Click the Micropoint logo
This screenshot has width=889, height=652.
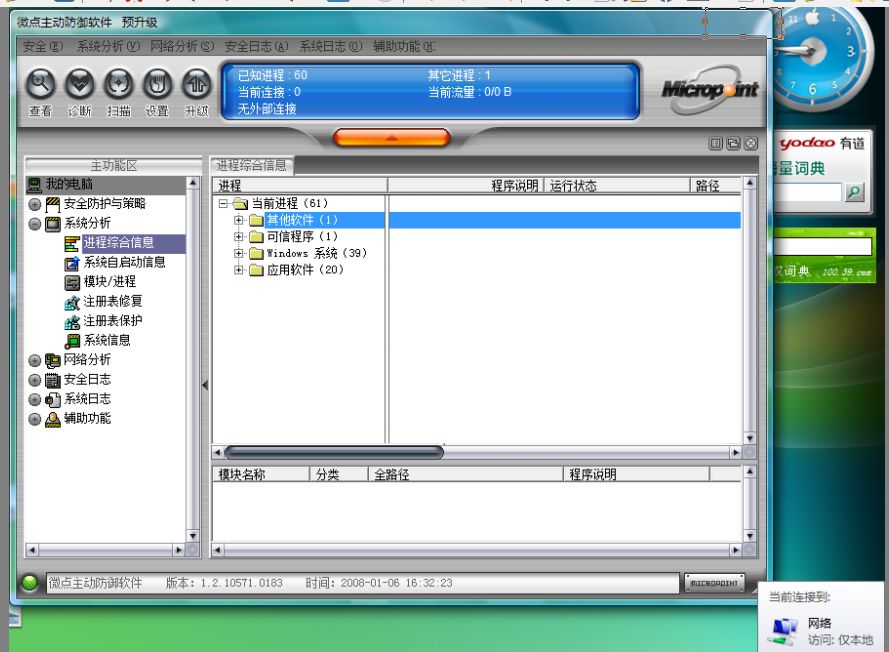(710, 89)
